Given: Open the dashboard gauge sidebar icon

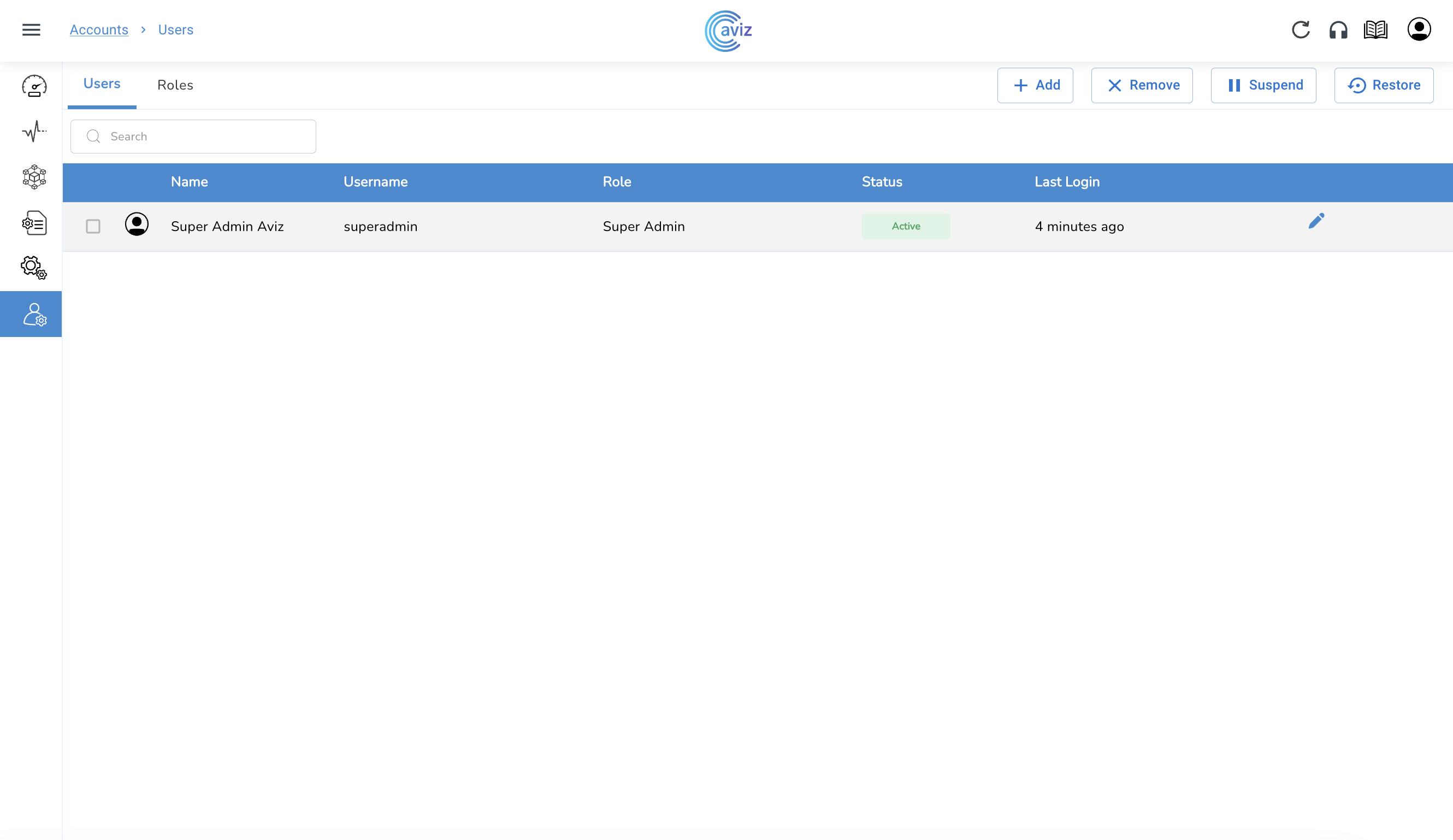Looking at the screenshot, I should pyautogui.click(x=34, y=86).
